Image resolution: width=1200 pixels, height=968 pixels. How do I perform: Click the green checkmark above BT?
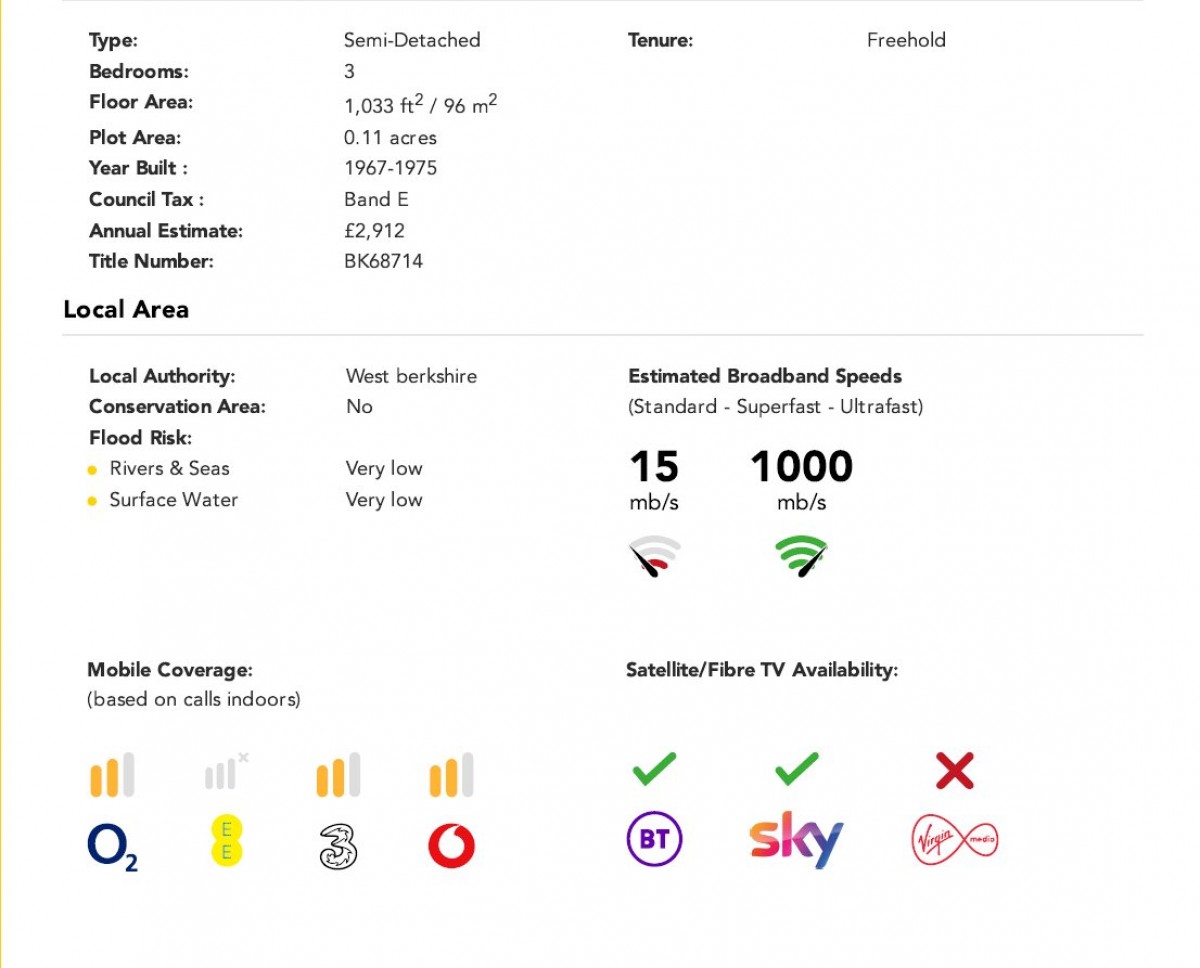coord(655,769)
